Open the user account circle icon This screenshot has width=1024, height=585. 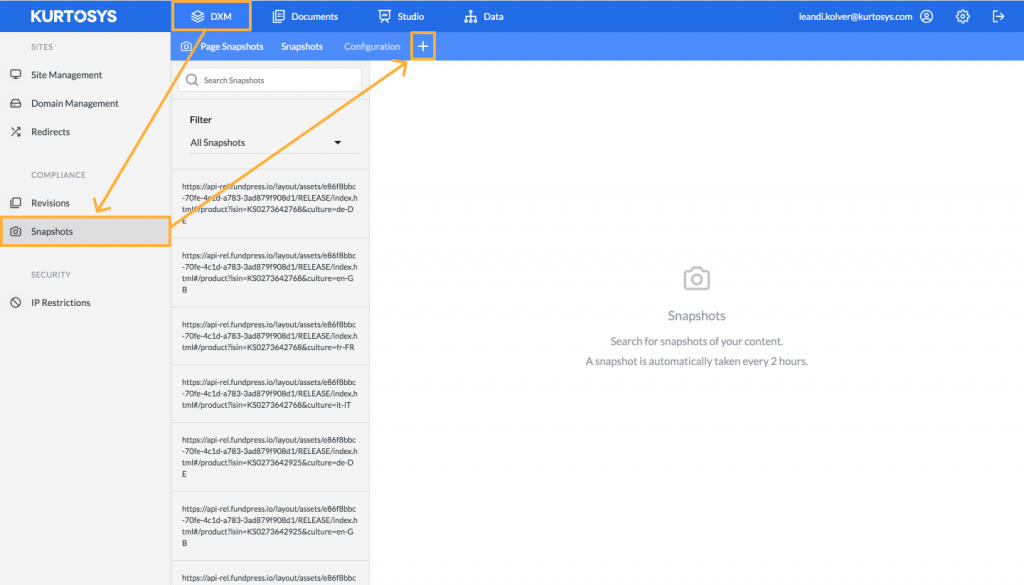point(926,16)
